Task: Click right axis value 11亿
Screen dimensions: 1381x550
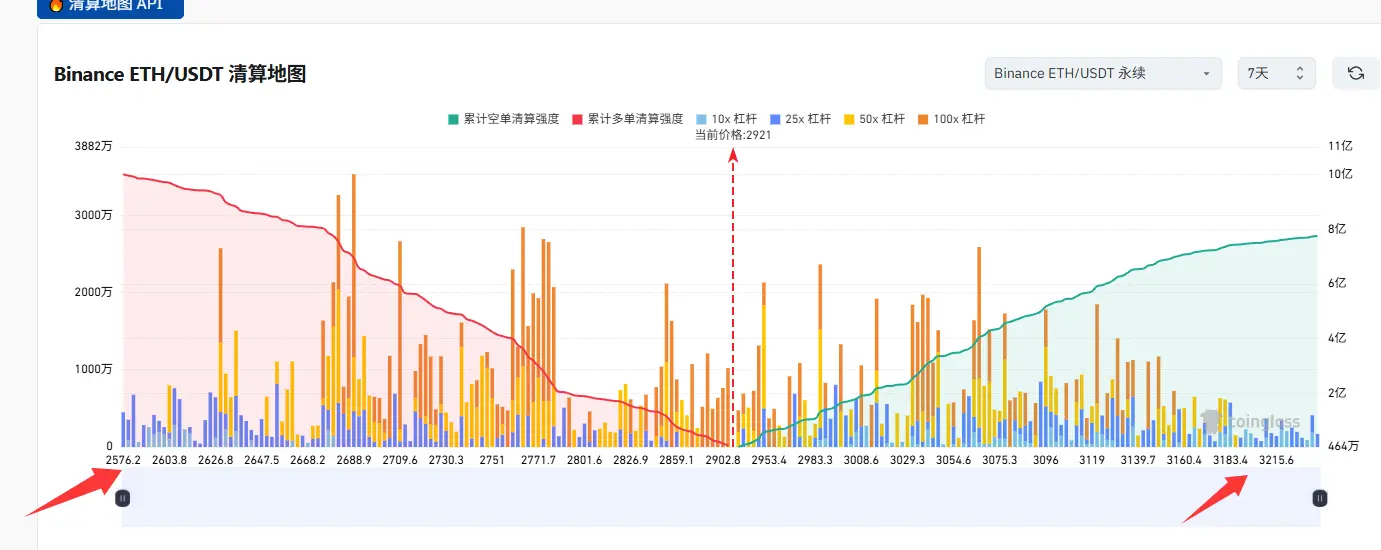Action: 1341,146
